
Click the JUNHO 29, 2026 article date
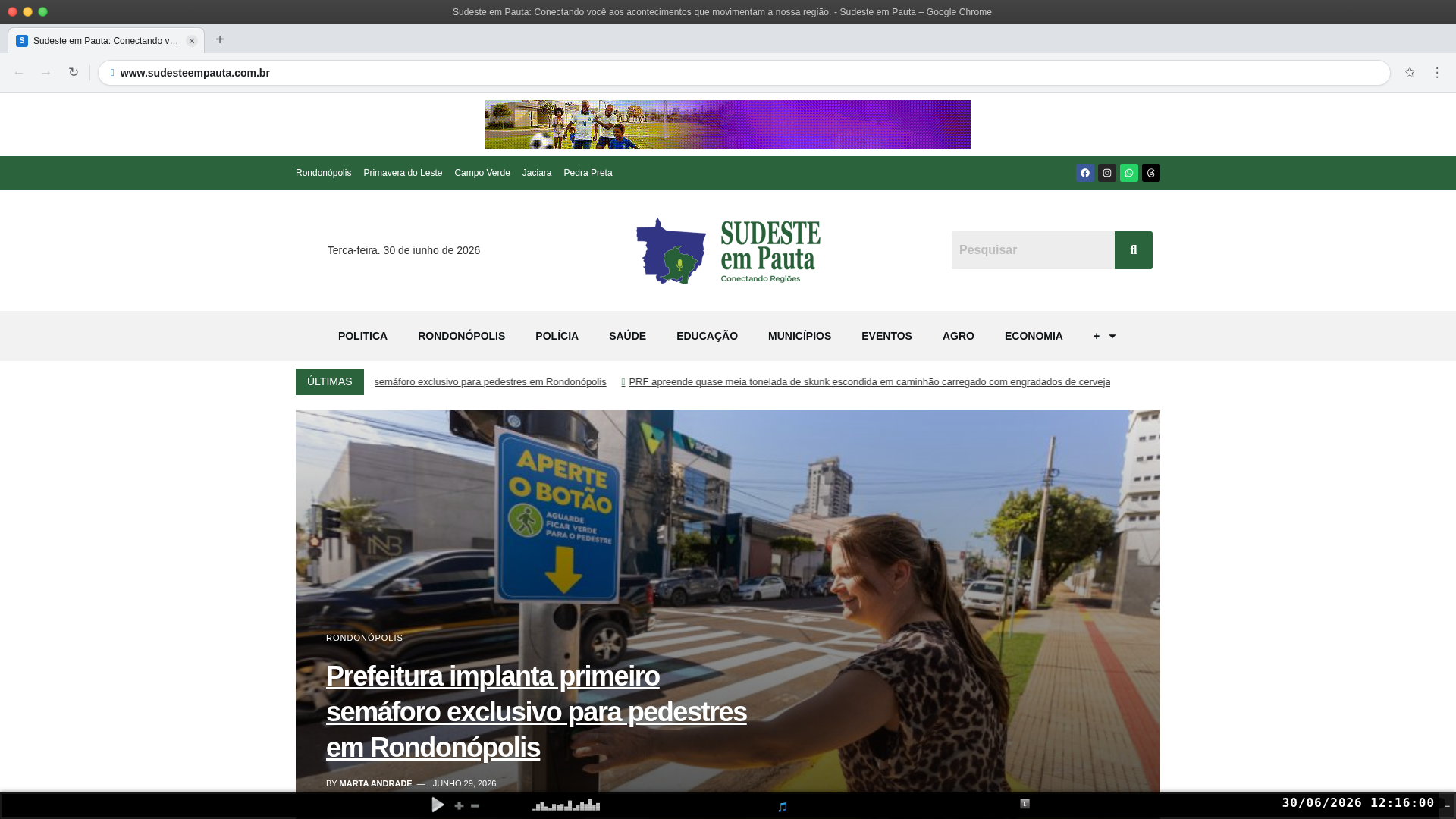464,783
